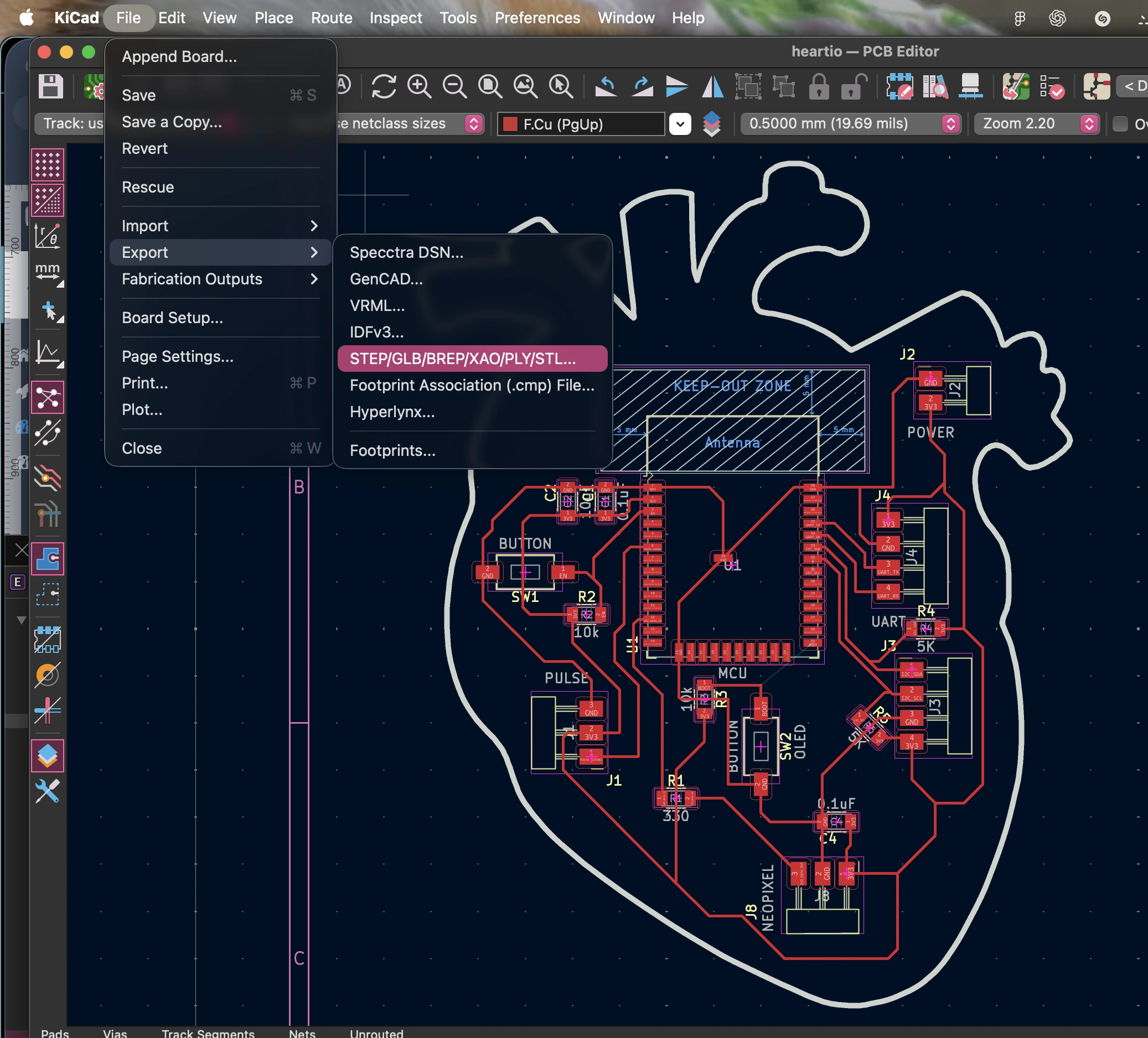Click the Antenna footprint in keep-out zone
Screen dimensions: 1148x1038
tap(732, 442)
